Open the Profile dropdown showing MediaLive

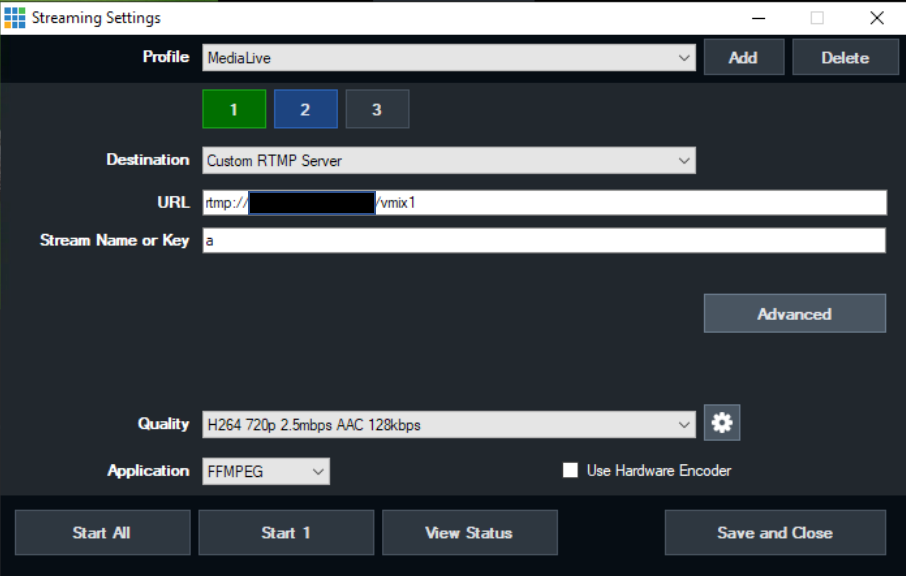pos(448,57)
